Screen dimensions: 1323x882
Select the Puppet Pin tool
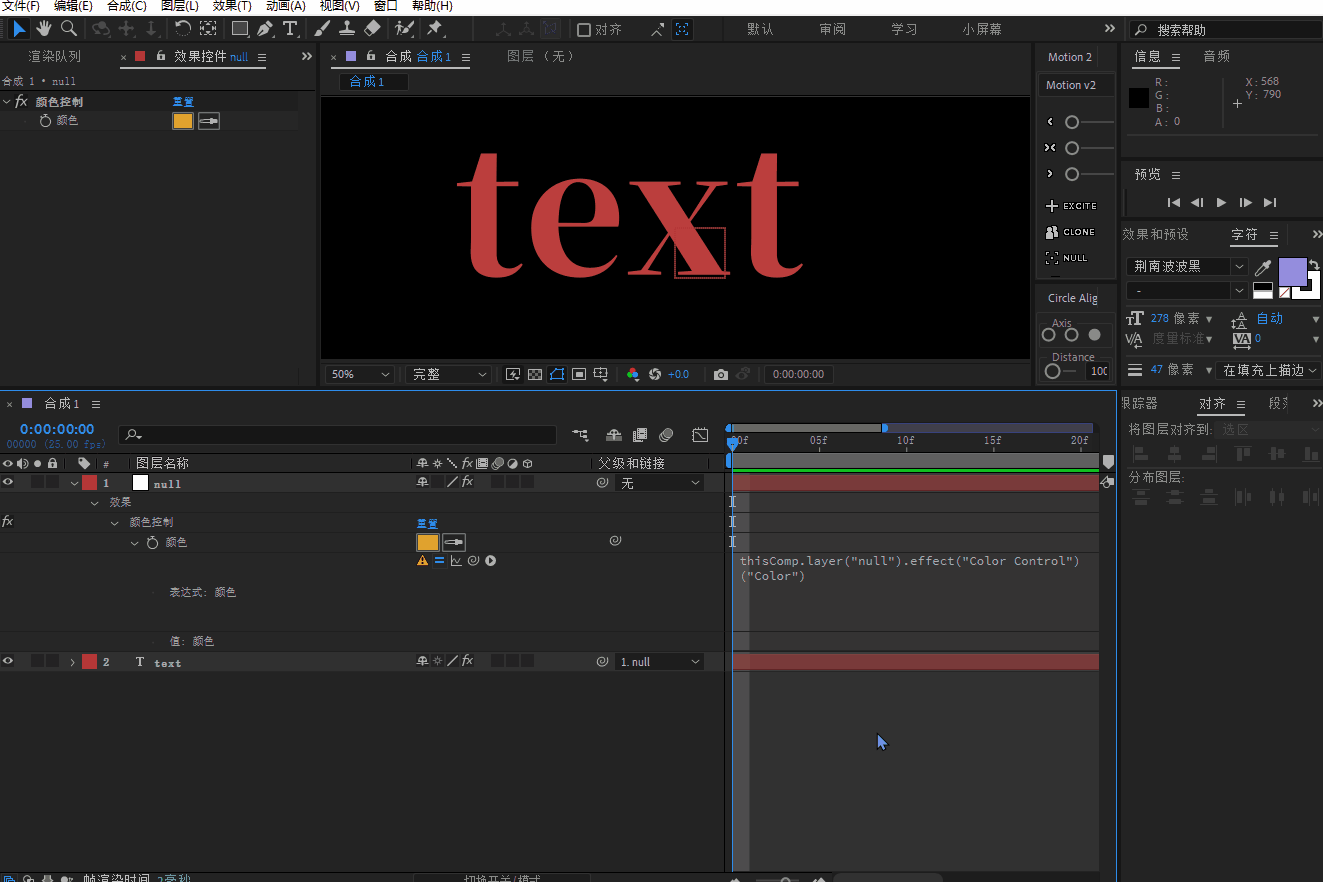435,29
